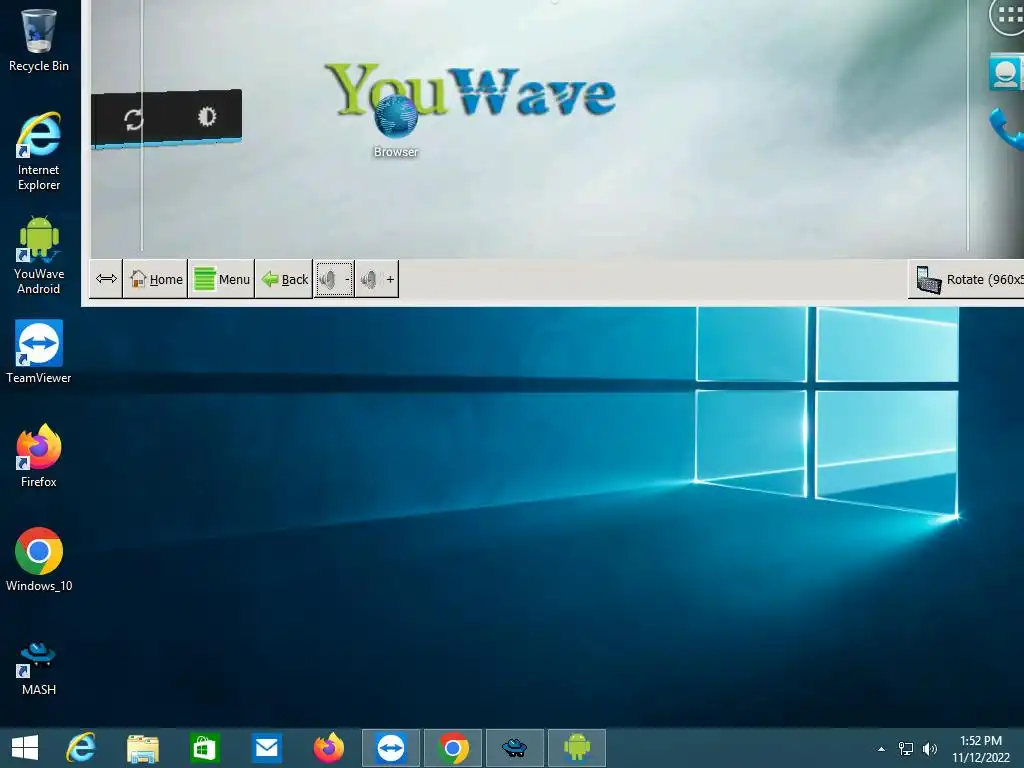
Task: Launch Firefox from the taskbar
Action: coord(328,748)
